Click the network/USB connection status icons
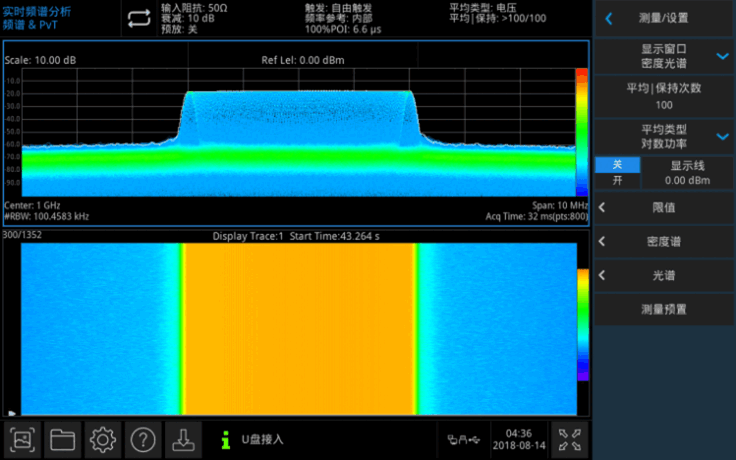 464,440
